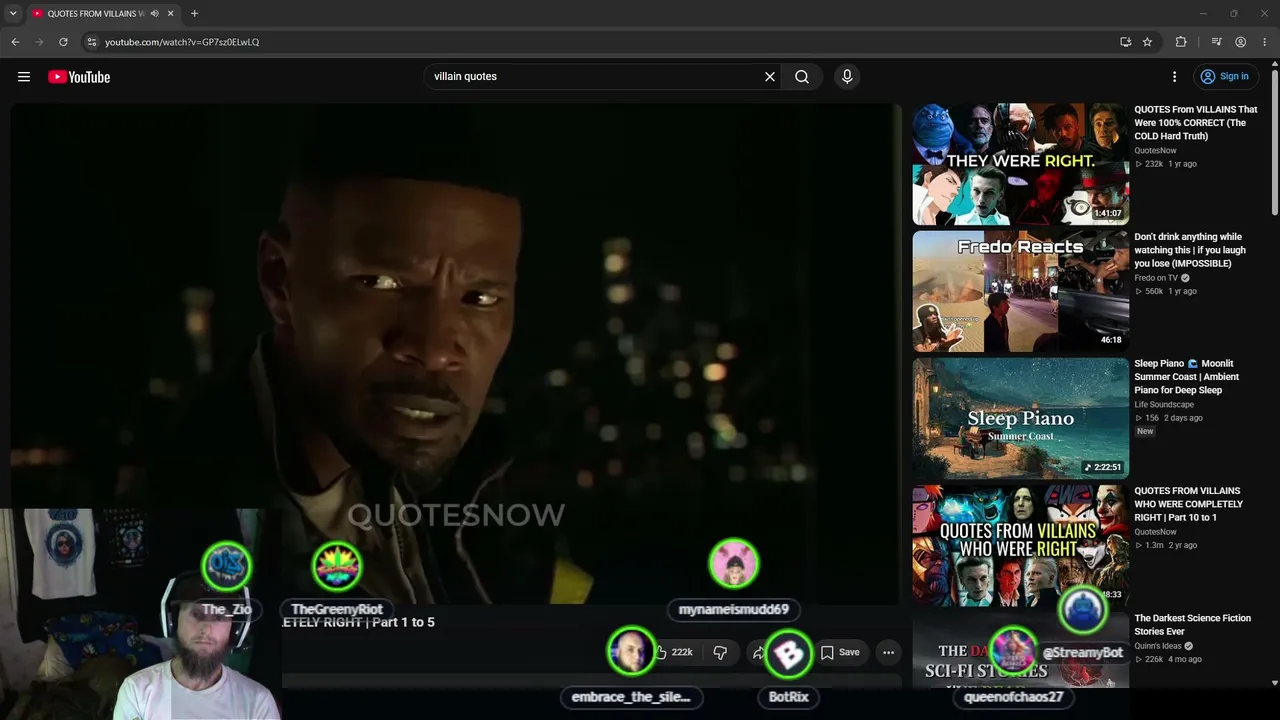The height and width of the screenshot is (720, 1280).
Task: Reload the current page
Action: click(63, 42)
